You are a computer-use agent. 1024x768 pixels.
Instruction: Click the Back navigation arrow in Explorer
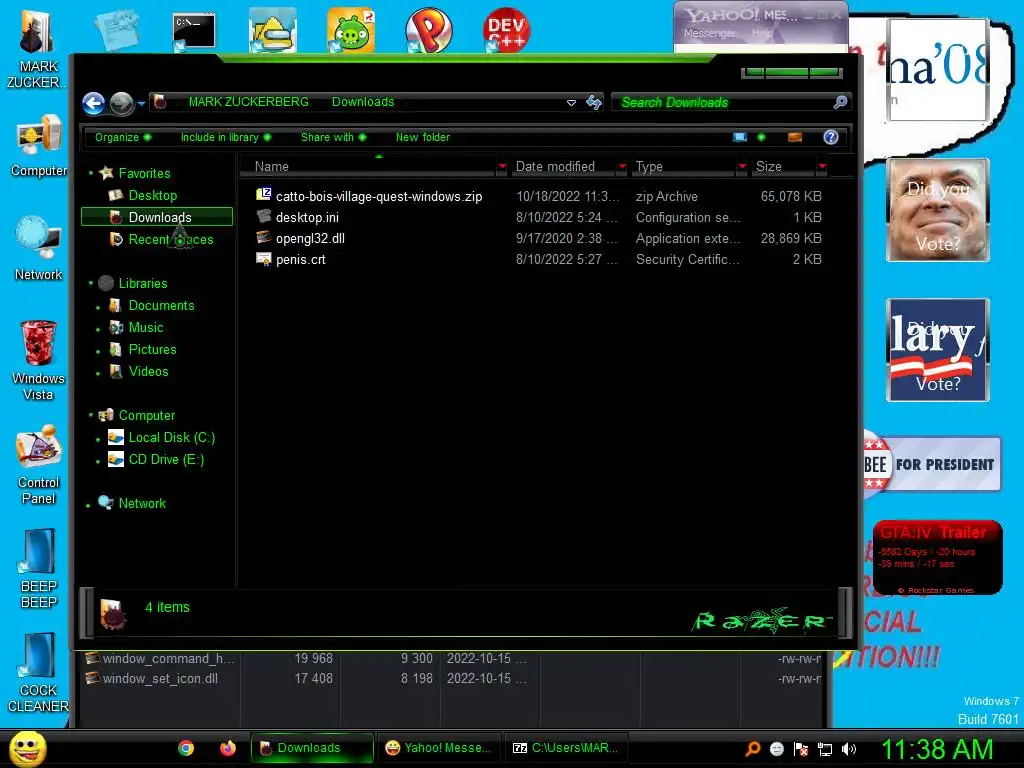click(93, 103)
